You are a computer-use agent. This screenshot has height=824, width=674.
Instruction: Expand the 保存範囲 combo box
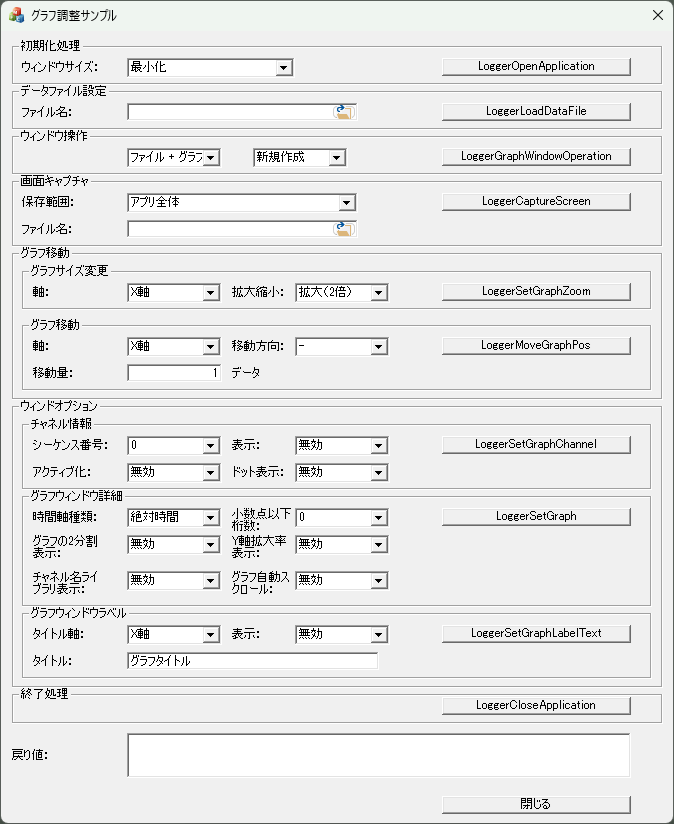[347, 202]
